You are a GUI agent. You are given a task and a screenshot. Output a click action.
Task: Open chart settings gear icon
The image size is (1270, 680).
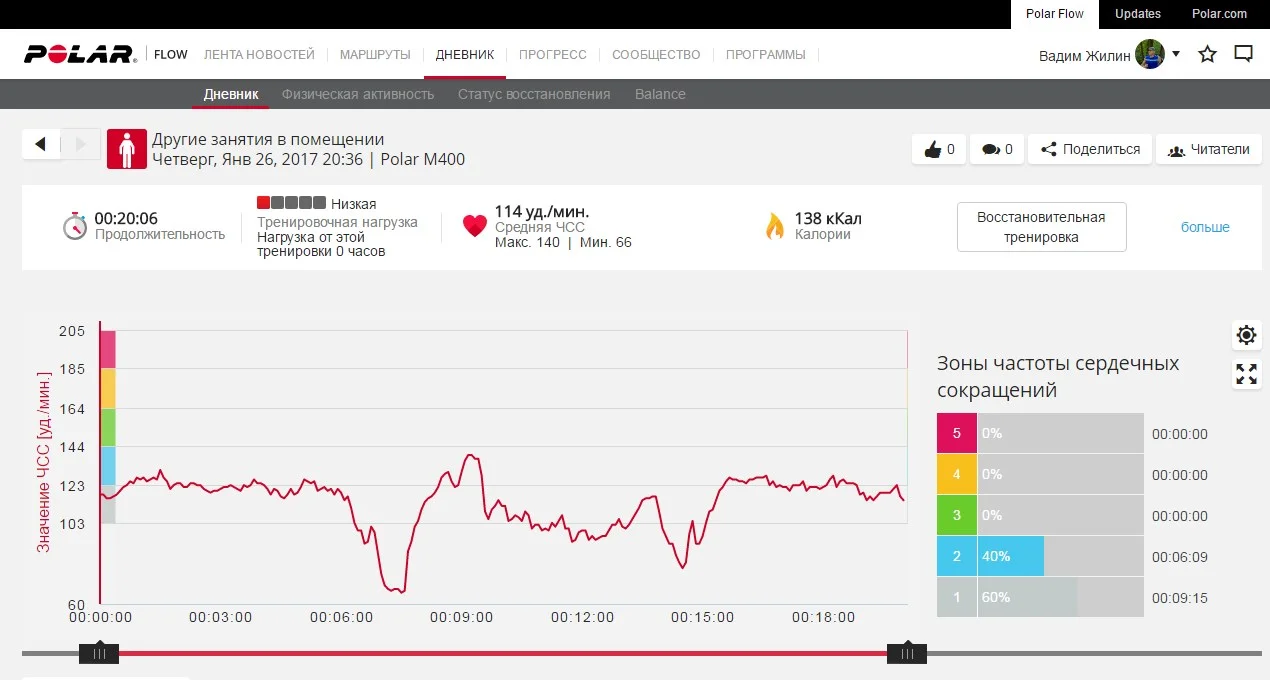coord(1246,335)
